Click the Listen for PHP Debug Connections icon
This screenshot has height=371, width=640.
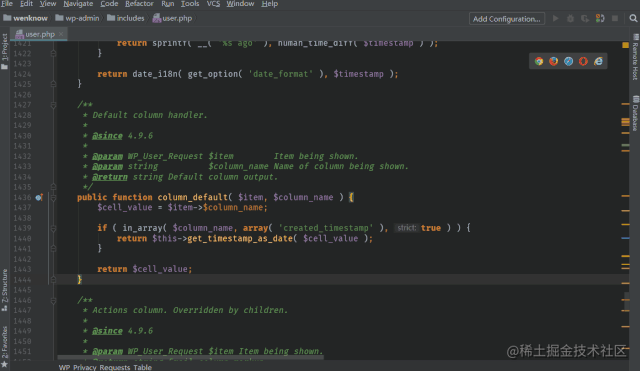(600, 18)
